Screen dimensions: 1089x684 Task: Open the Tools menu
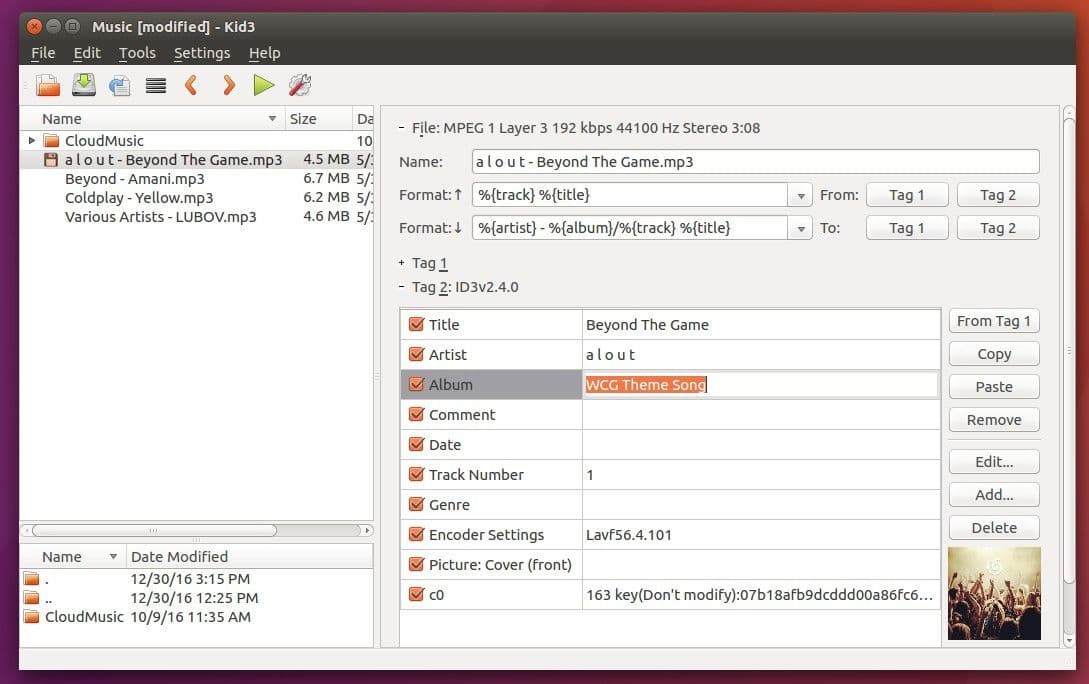tap(137, 53)
